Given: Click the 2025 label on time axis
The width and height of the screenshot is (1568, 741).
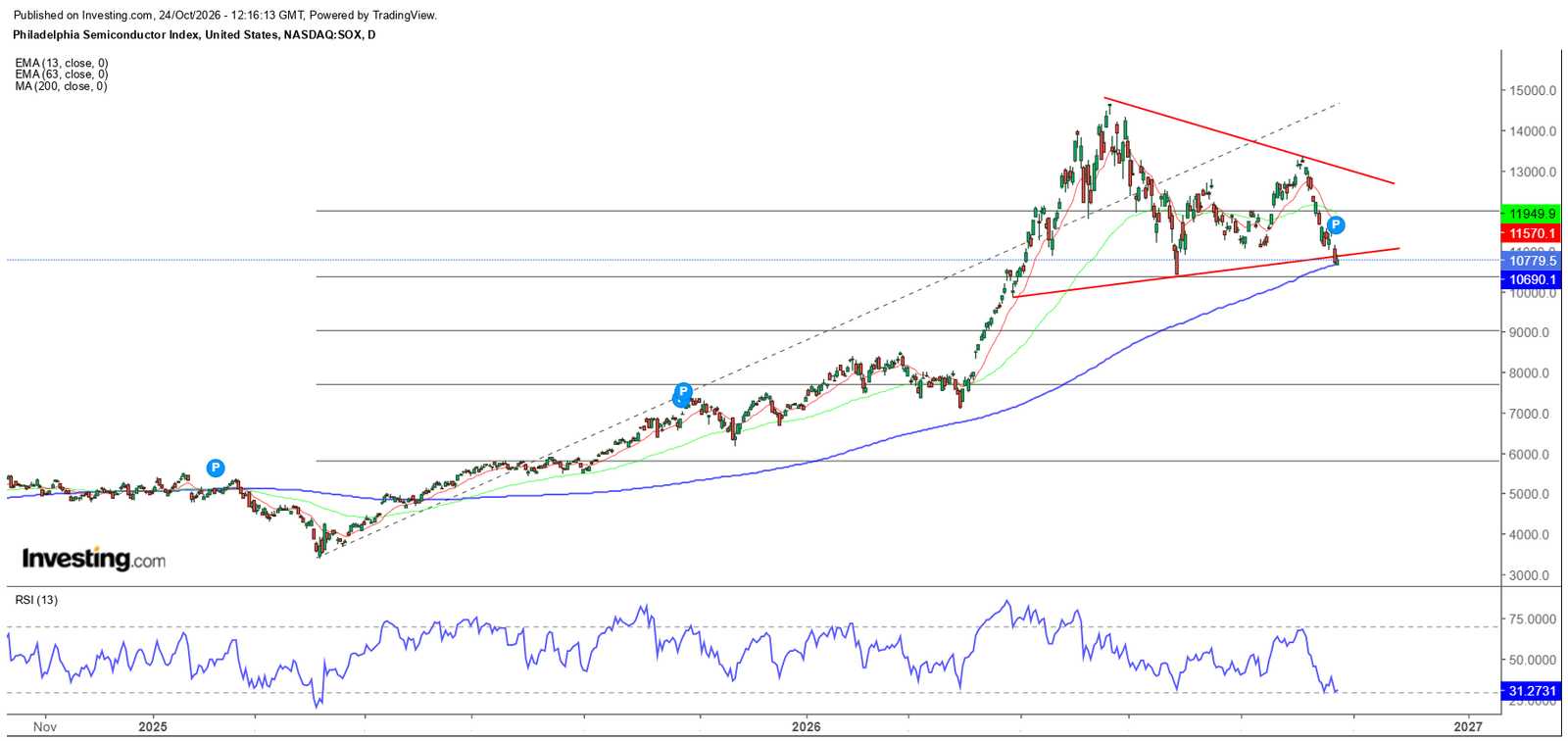Looking at the screenshot, I should [153, 727].
